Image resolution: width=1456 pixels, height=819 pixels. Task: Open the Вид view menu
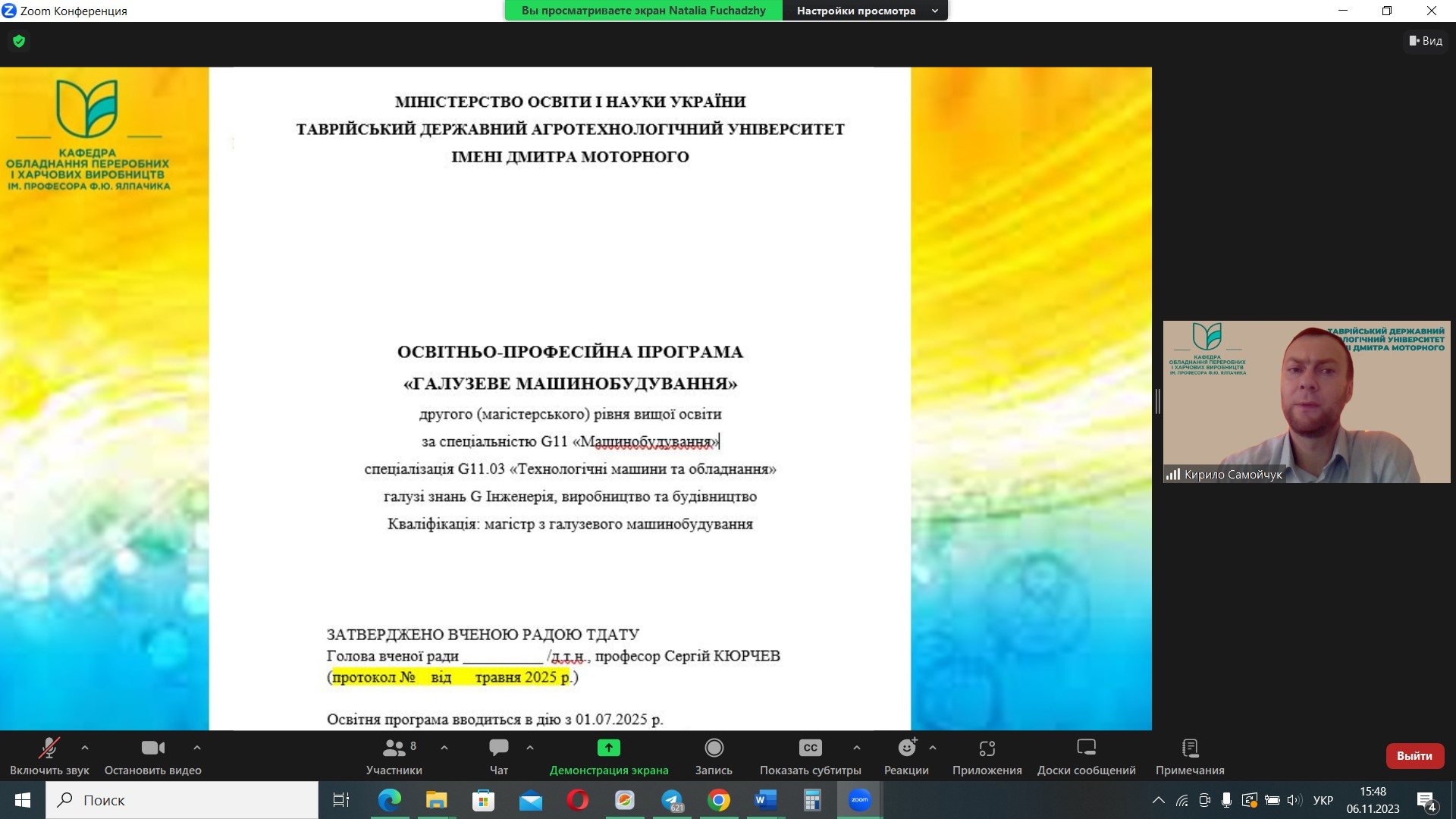[x=1426, y=41]
